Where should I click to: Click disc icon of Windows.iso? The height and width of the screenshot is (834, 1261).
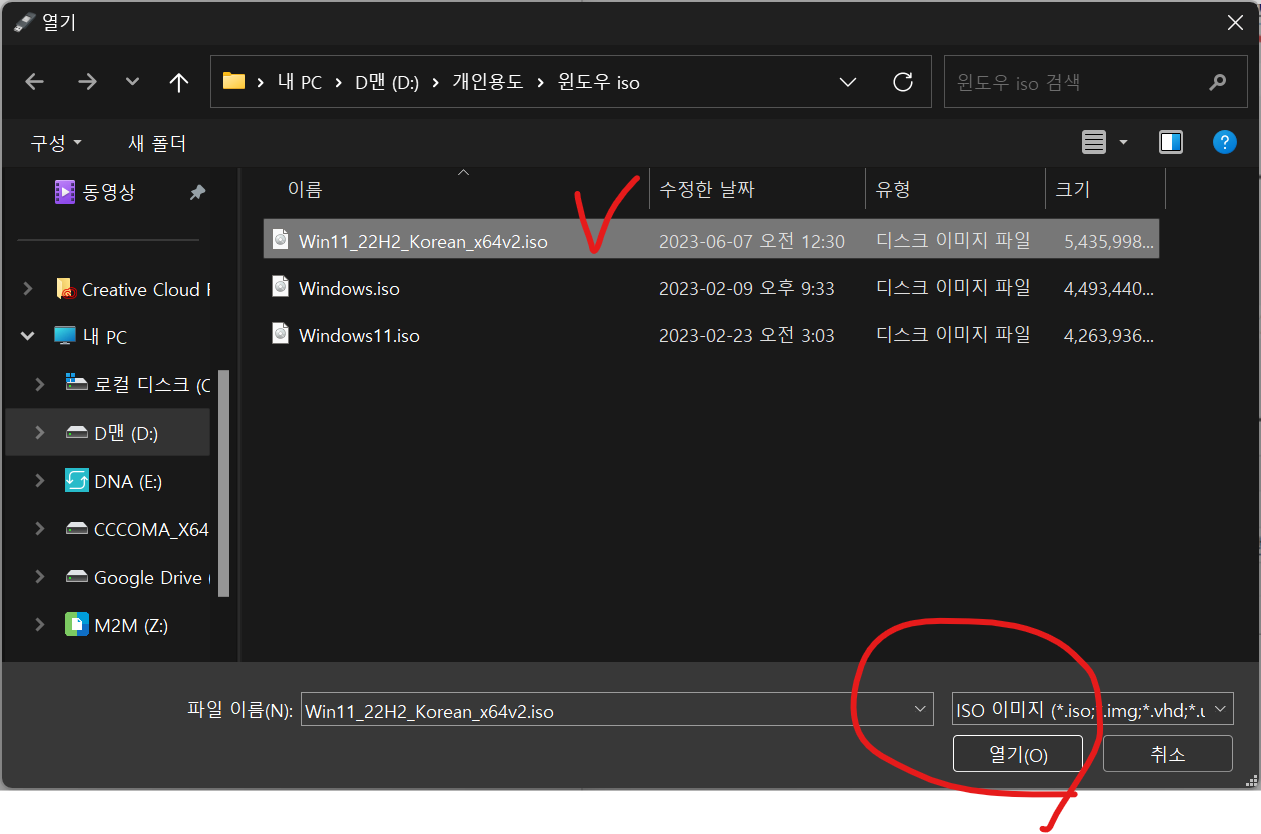pyautogui.click(x=281, y=287)
